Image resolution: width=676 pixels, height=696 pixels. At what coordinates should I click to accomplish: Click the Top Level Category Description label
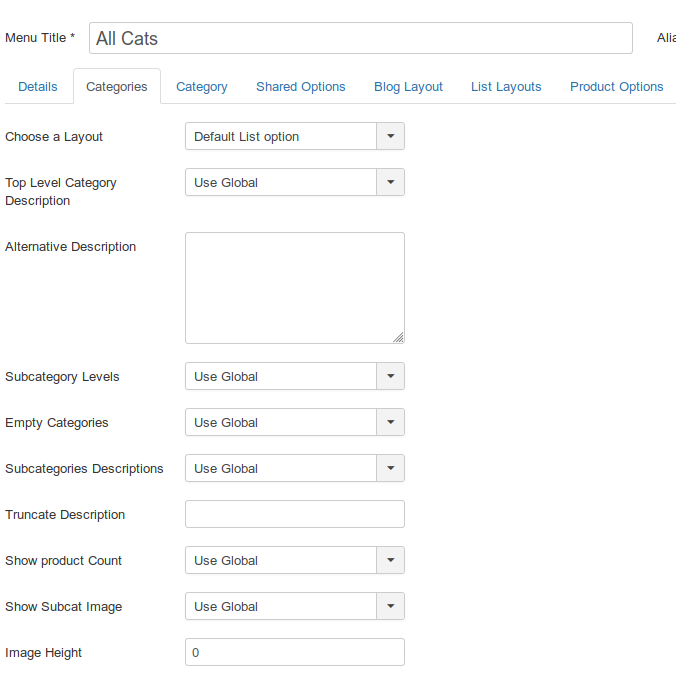tap(61, 191)
